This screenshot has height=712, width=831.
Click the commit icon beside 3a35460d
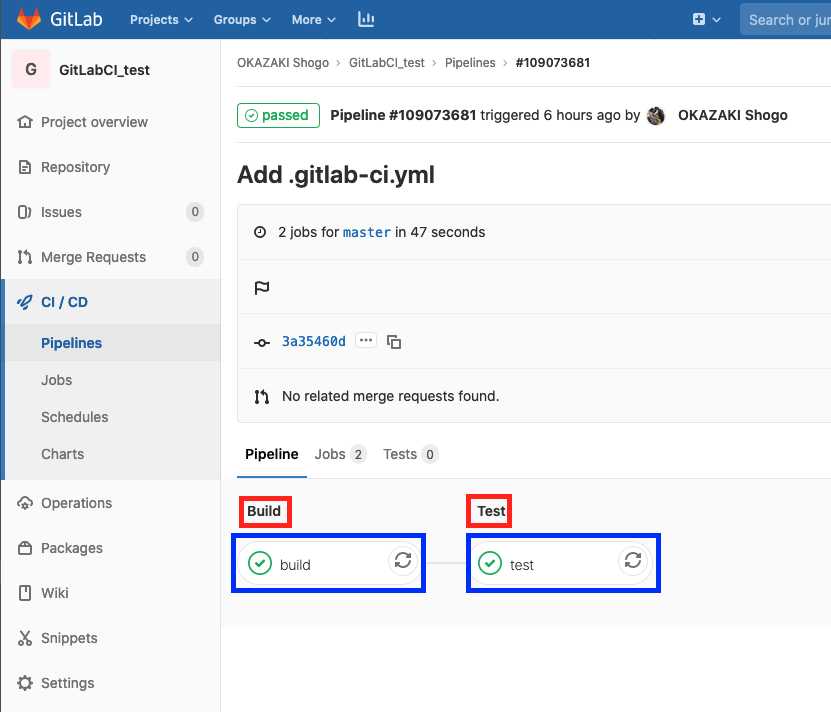coord(262,343)
